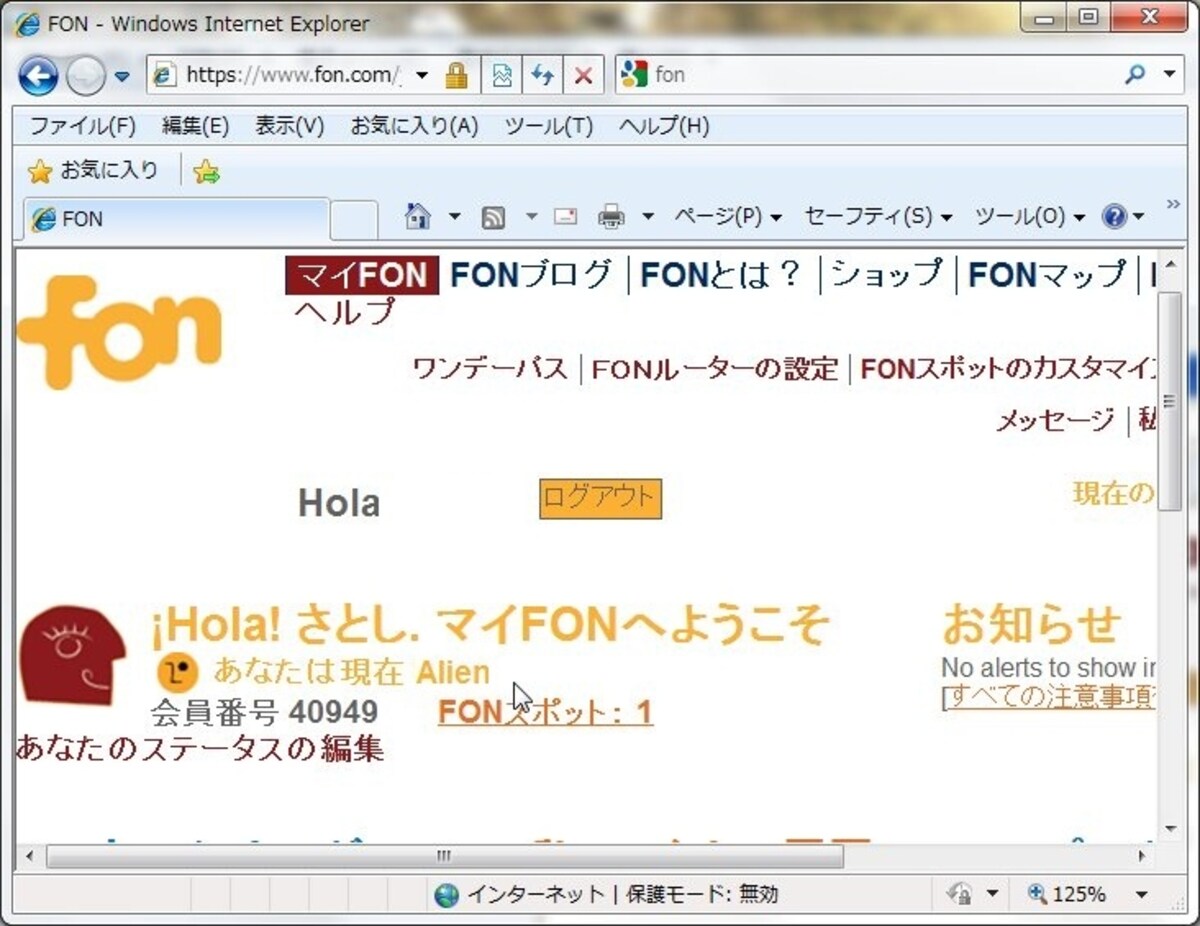Open the ページ(P) command menu

pos(727,216)
